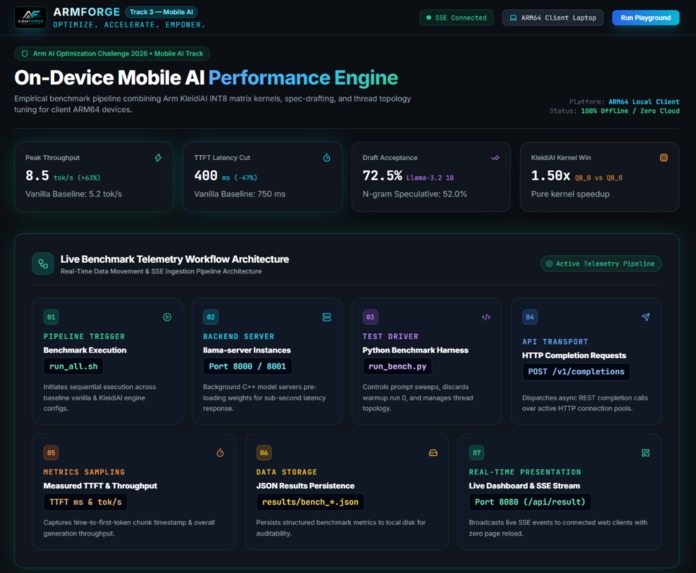Click the Active Telemetry Pipeline badge
Screen dimensions: 696x573
pyautogui.click(x=601, y=264)
